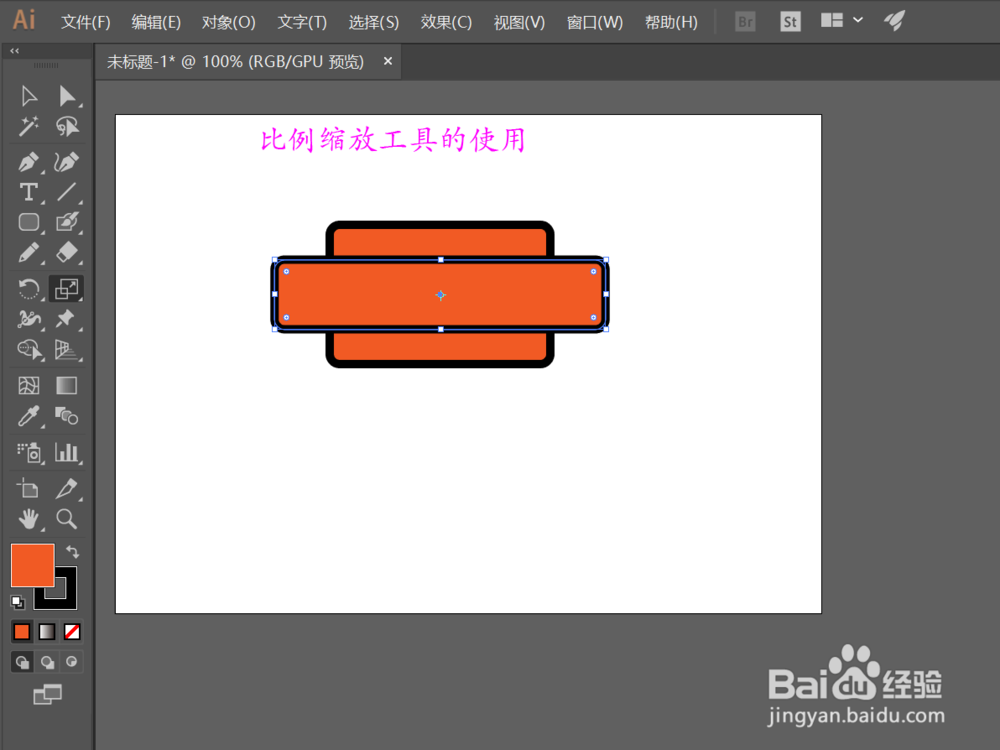Screen dimensions: 1000x750
Task: Reset to default fill and stroke
Action: [x=18, y=601]
